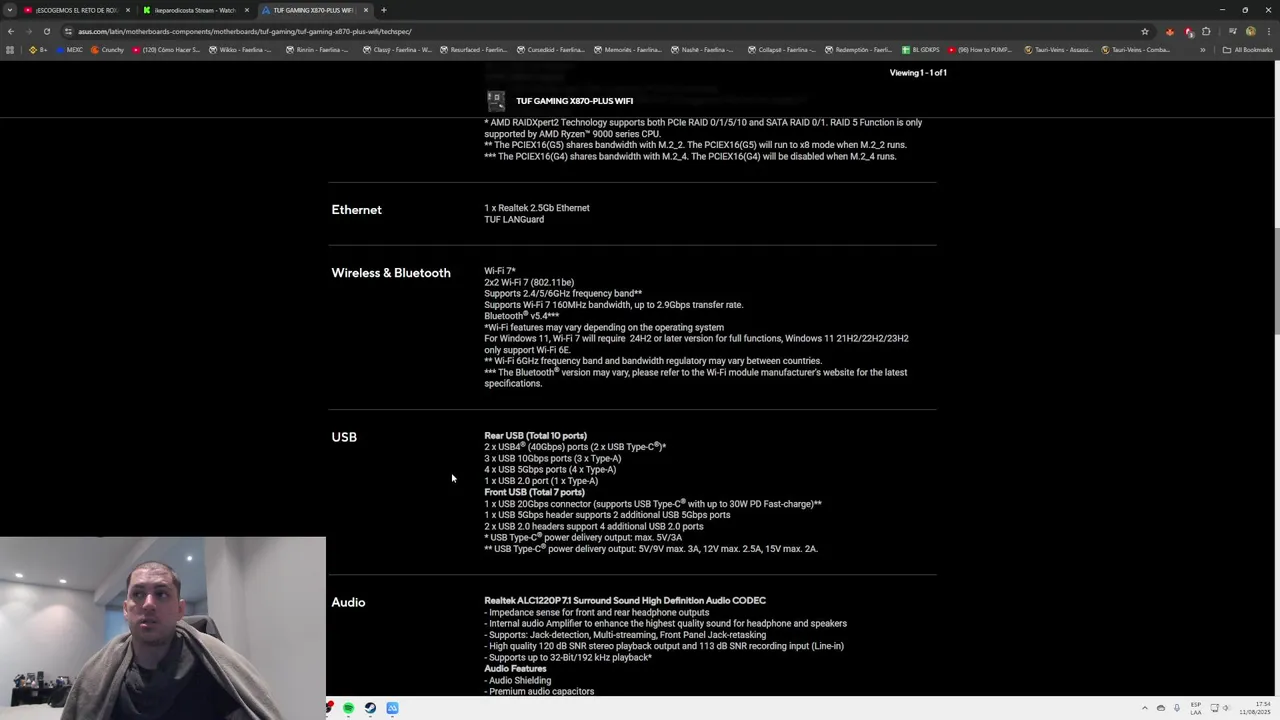
Task: Click the microphone icon in system tray
Action: 1177,708
